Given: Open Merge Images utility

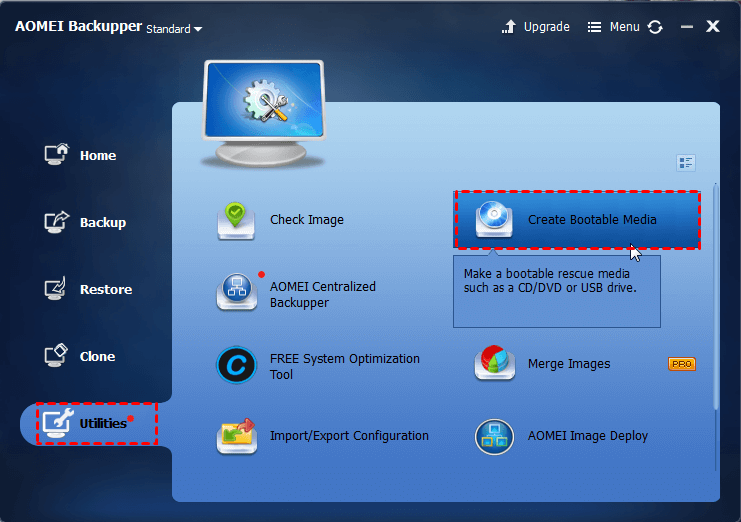Looking at the screenshot, I should coord(569,364).
